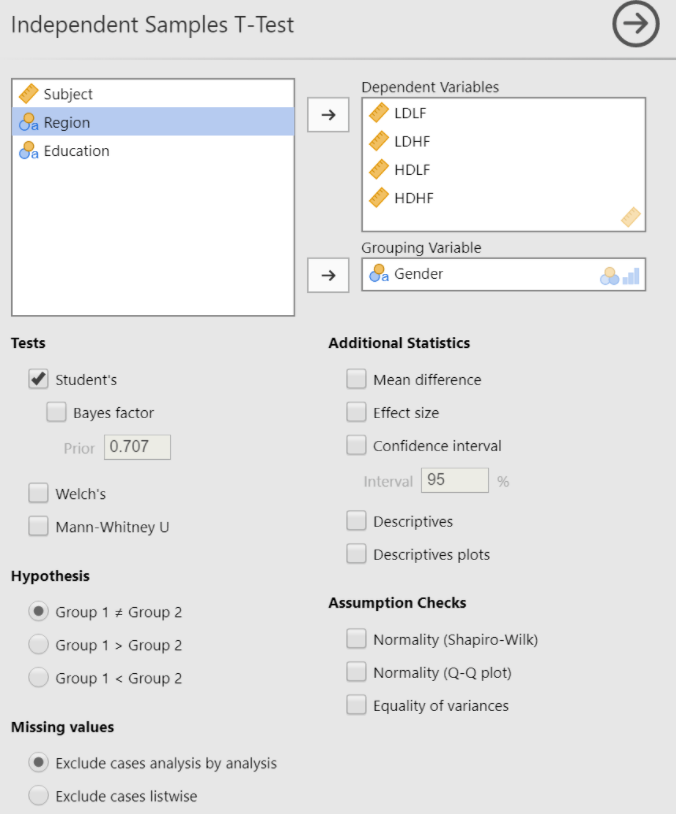Choose Exclude cases listwise option
Screen dimensions: 676x814
point(39,796)
